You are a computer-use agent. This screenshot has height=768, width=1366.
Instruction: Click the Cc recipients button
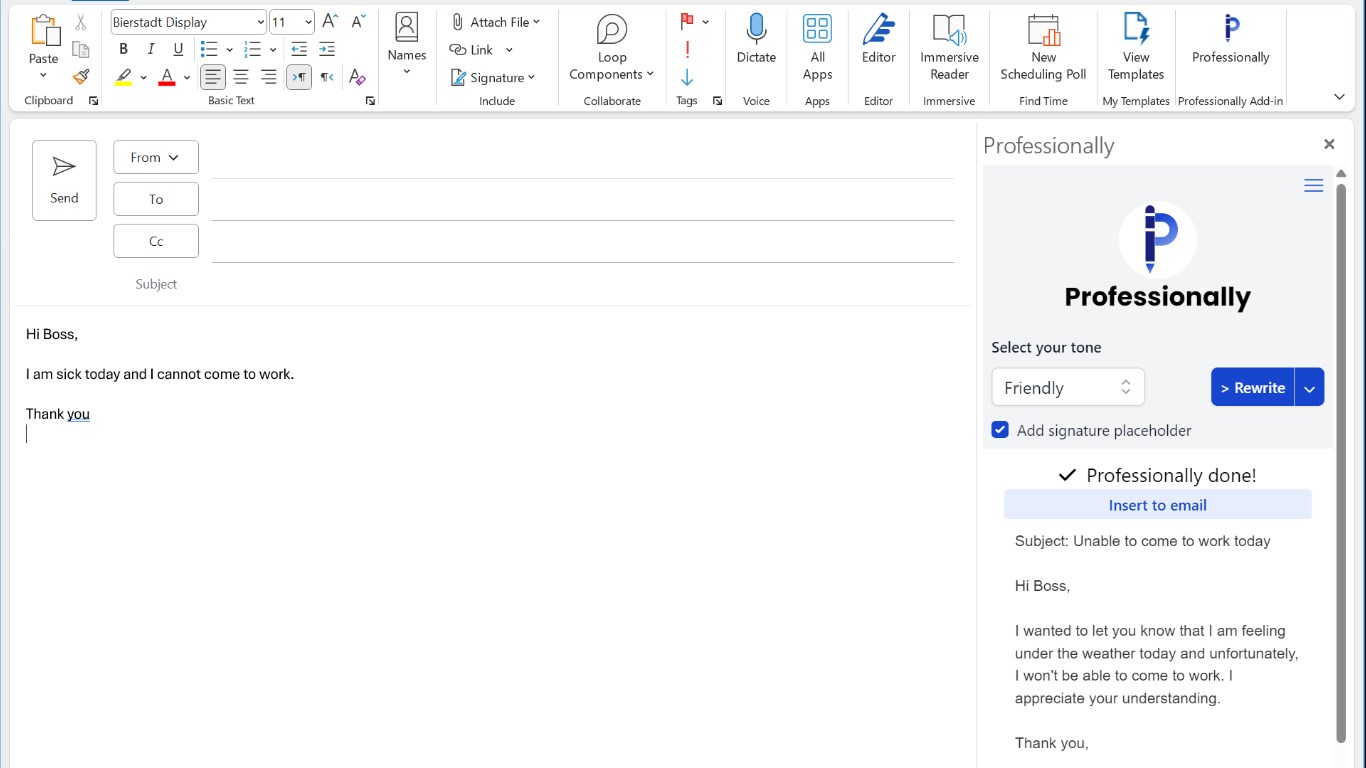[156, 241]
